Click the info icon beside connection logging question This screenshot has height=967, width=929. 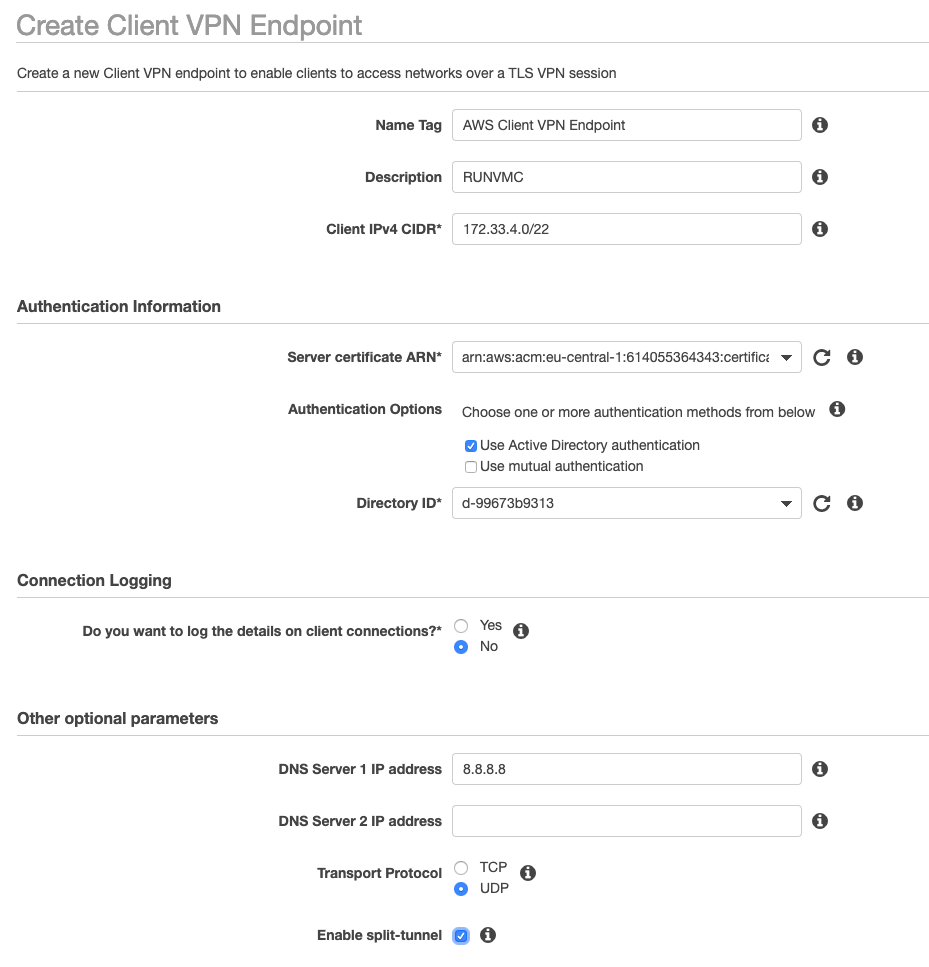click(x=520, y=630)
